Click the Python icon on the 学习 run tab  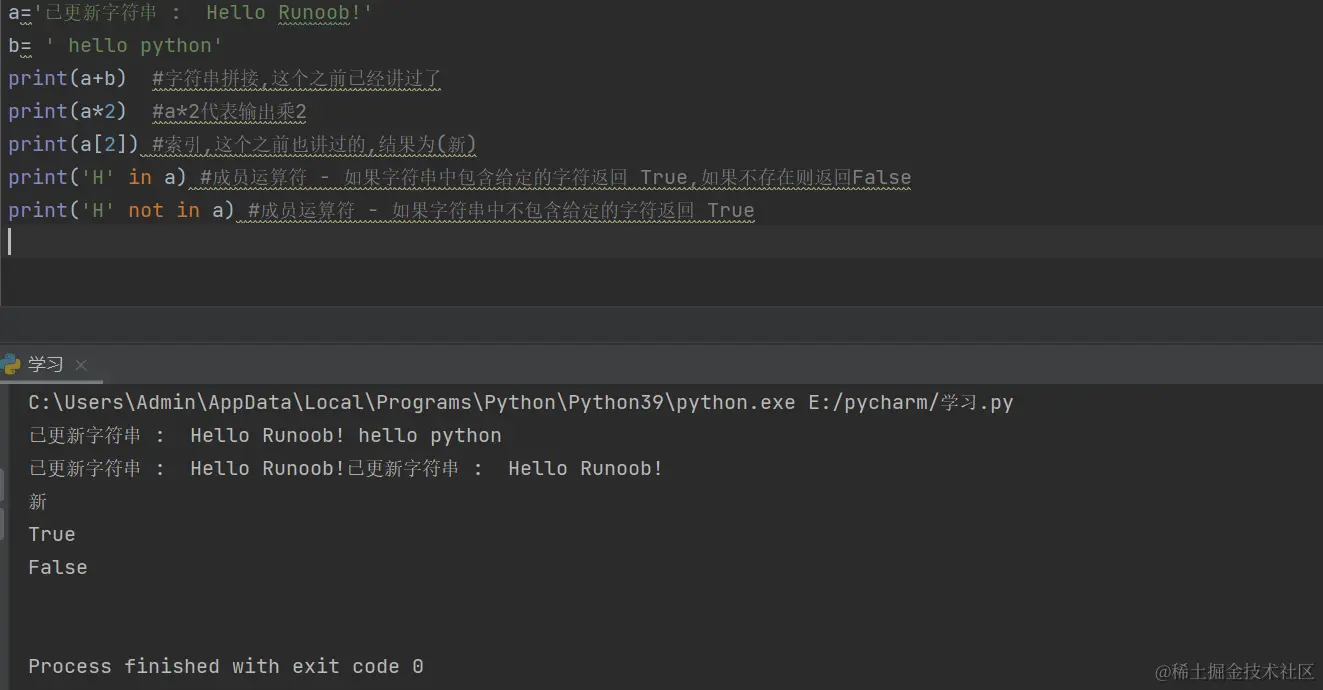[11, 365]
